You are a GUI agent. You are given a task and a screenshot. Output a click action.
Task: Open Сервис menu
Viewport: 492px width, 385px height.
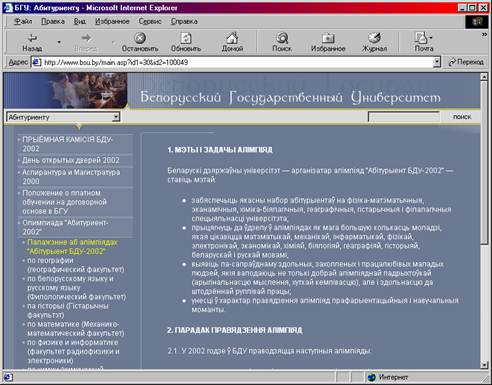click(x=150, y=21)
